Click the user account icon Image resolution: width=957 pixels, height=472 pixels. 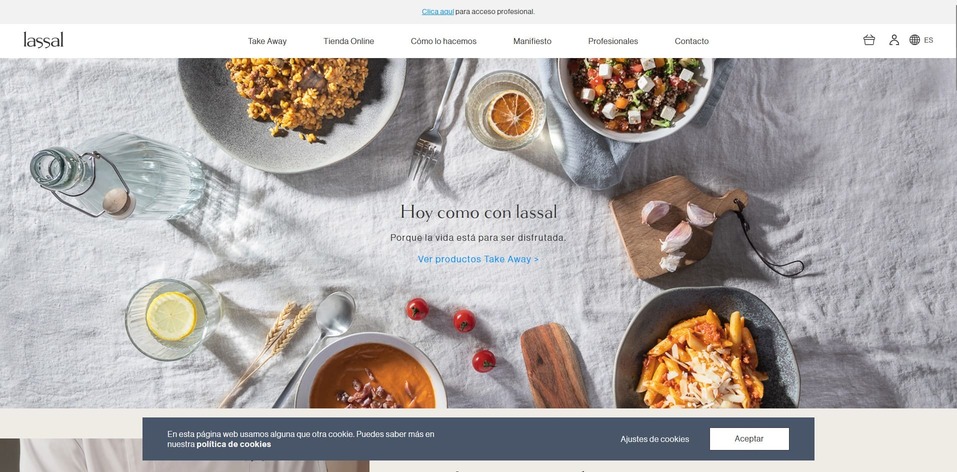(x=894, y=40)
